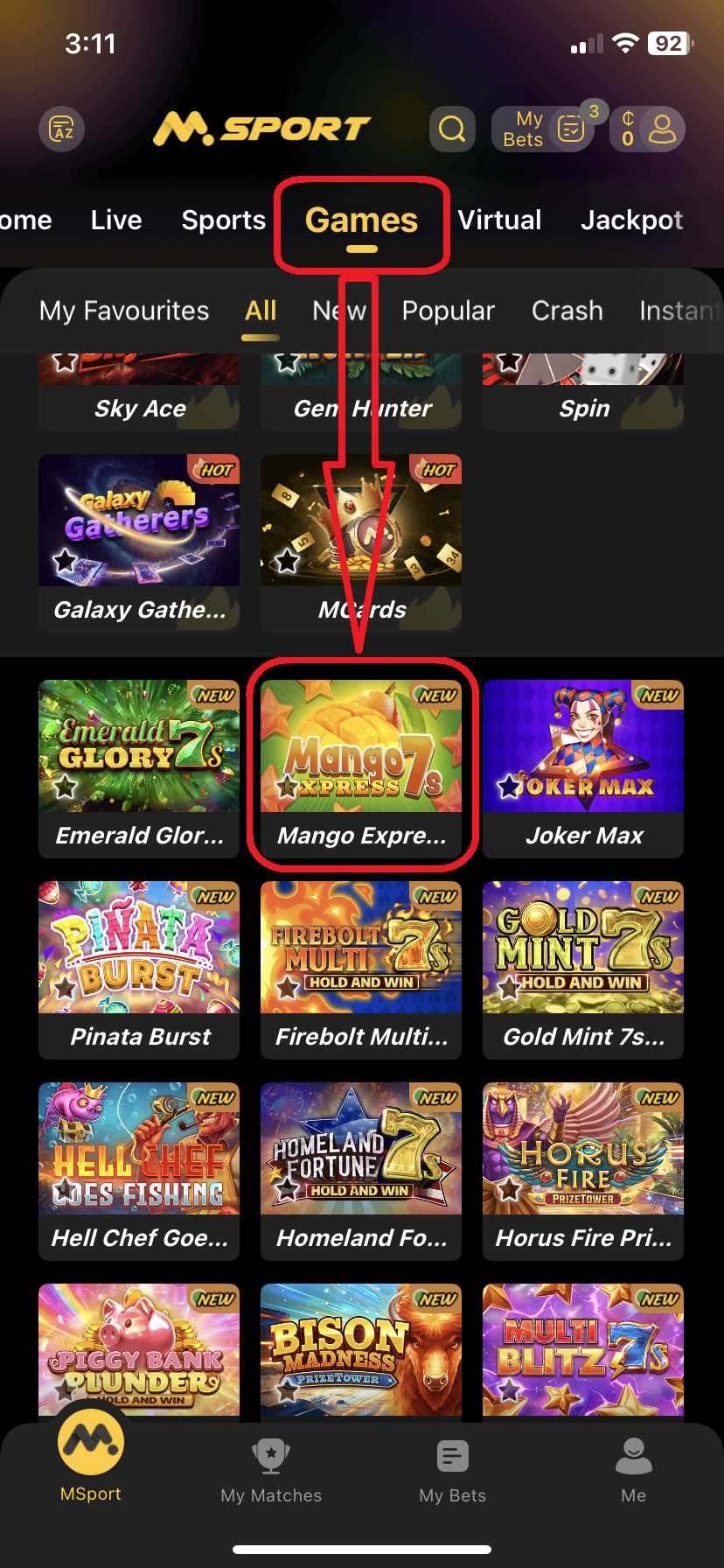
Task: Toggle favourite star on Galaxy Gatherers
Action: [x=65, y=560]
